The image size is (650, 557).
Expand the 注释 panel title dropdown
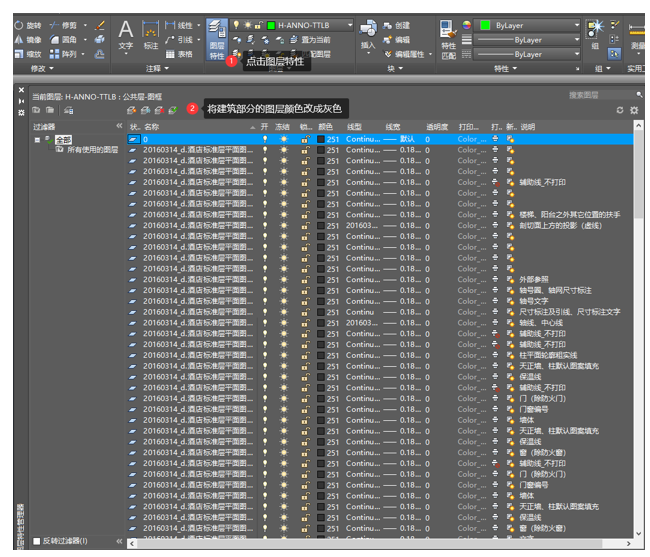[x=159, y=68]
